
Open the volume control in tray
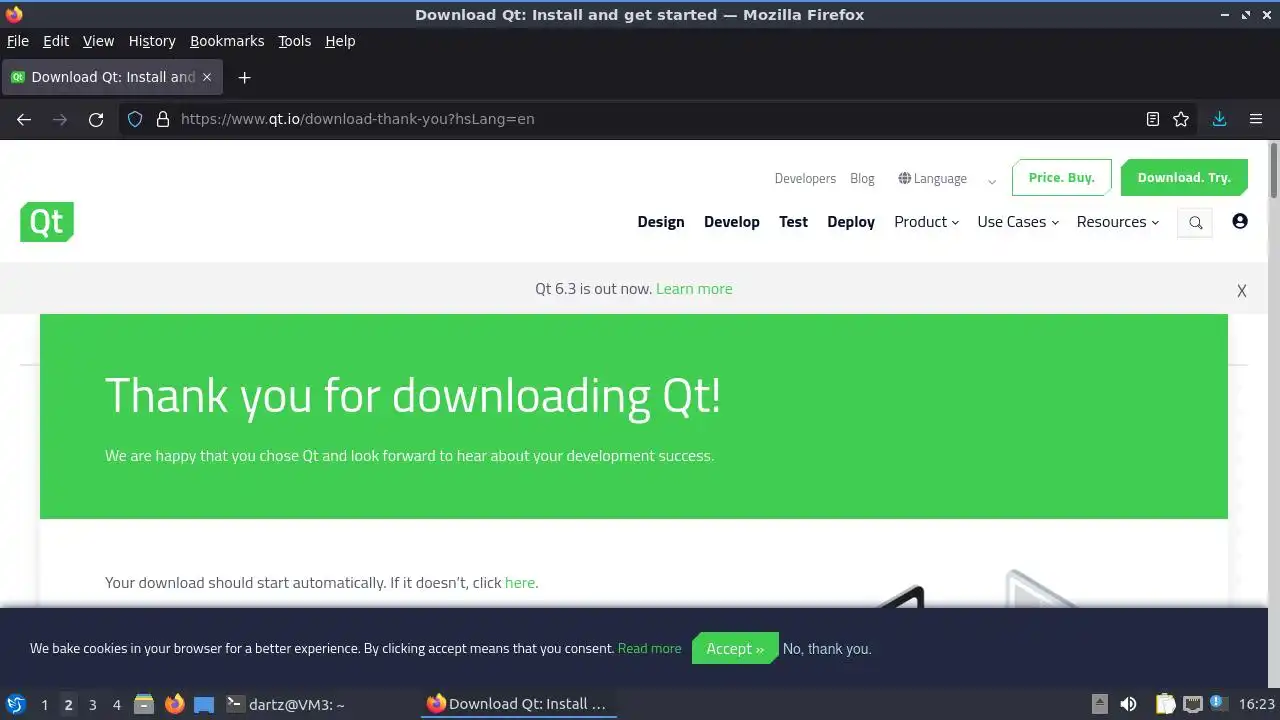(x=1128, y=704)
